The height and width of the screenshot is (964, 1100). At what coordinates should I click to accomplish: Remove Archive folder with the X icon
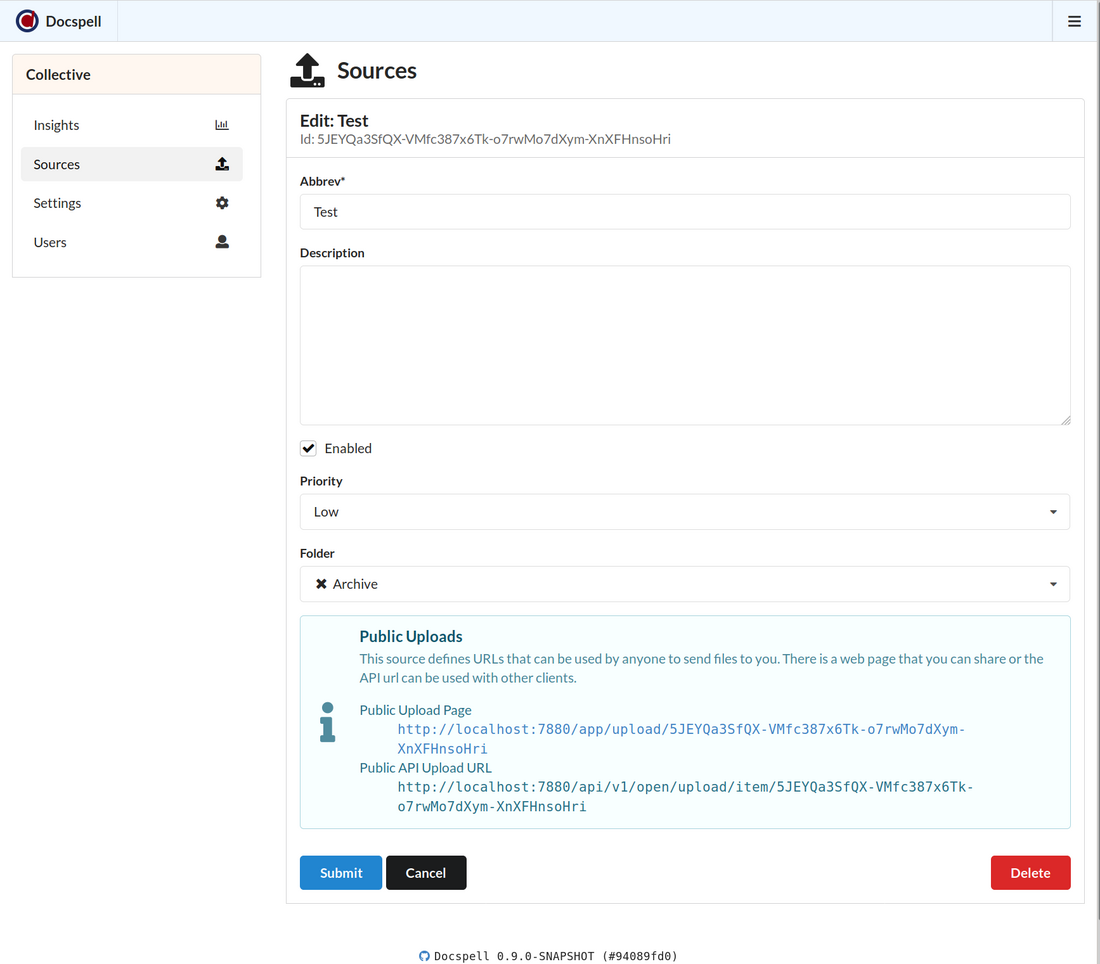pyautogui.click(x=321, y=584)
